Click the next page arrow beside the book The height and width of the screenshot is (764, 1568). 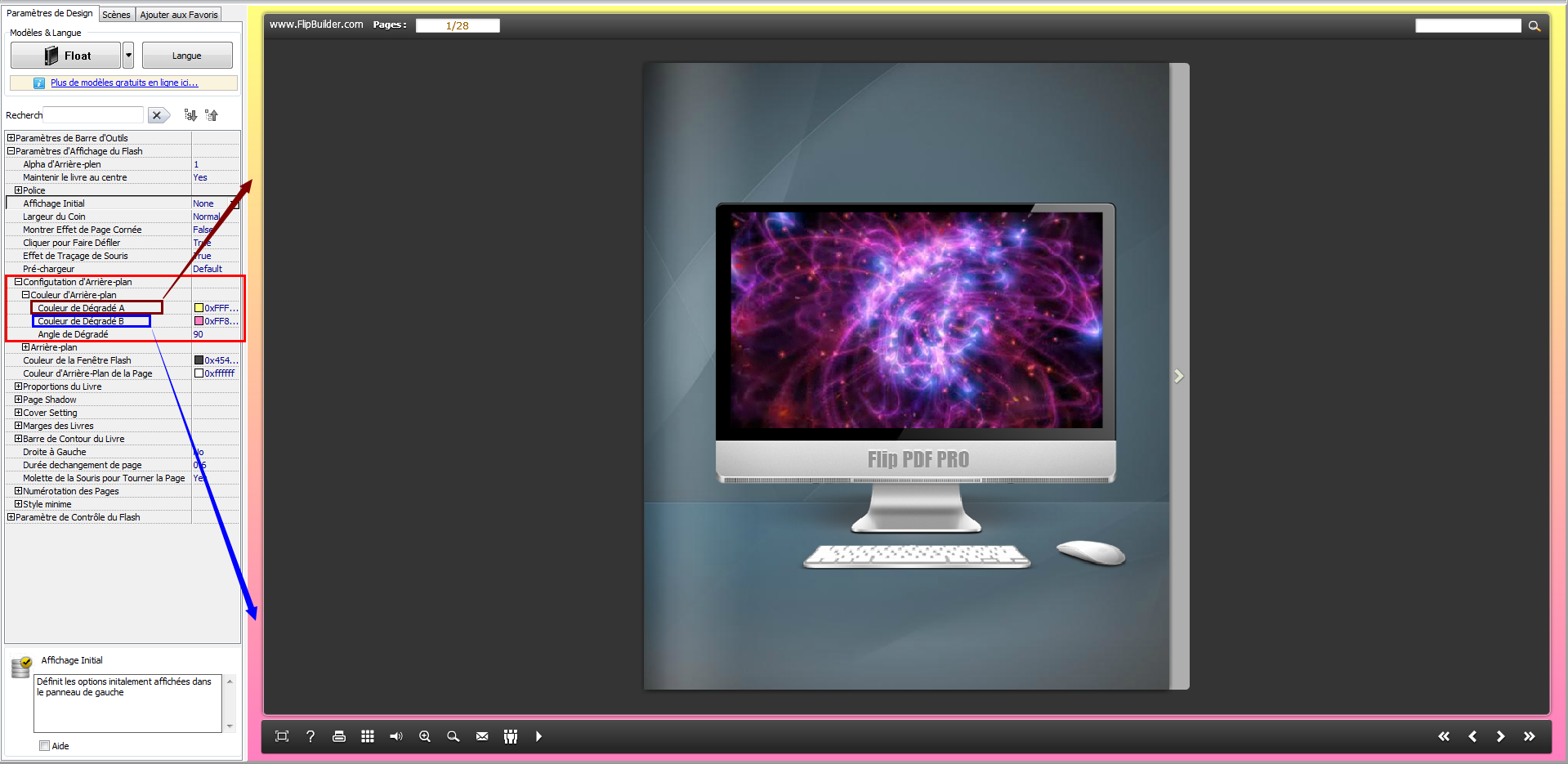click(x=1178, y=376)
